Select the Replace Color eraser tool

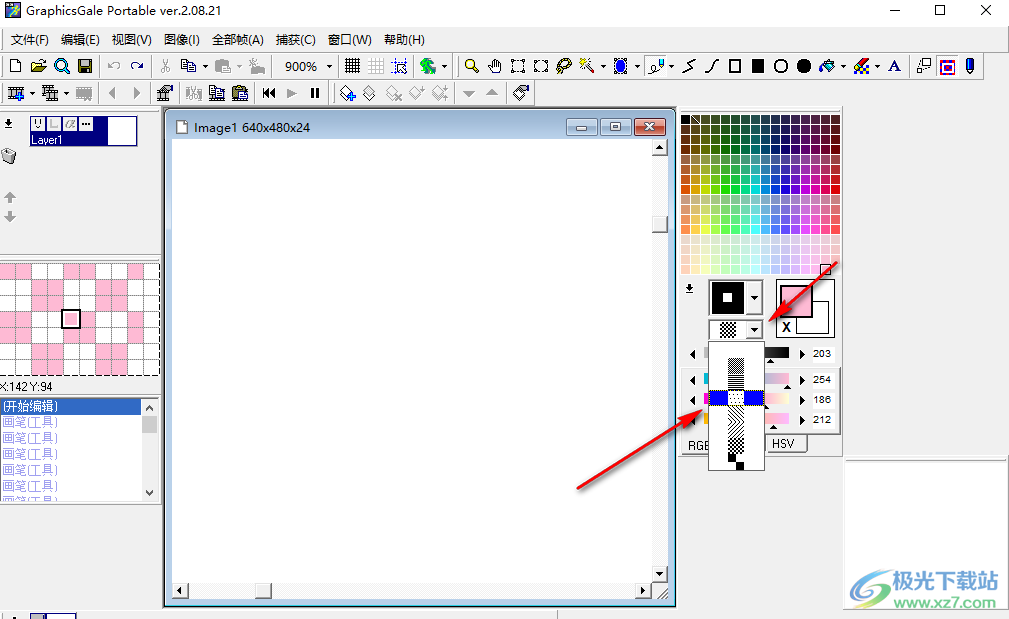[861, 66]
